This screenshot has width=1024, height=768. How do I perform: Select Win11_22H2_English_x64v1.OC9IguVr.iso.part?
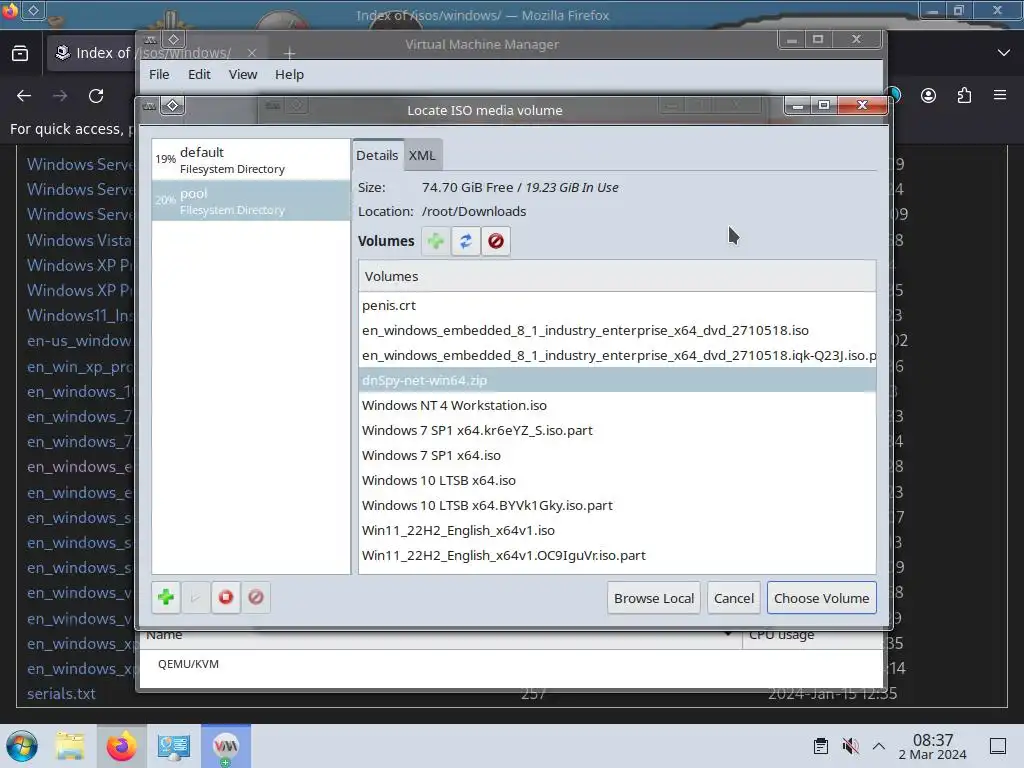pos(617,555)
